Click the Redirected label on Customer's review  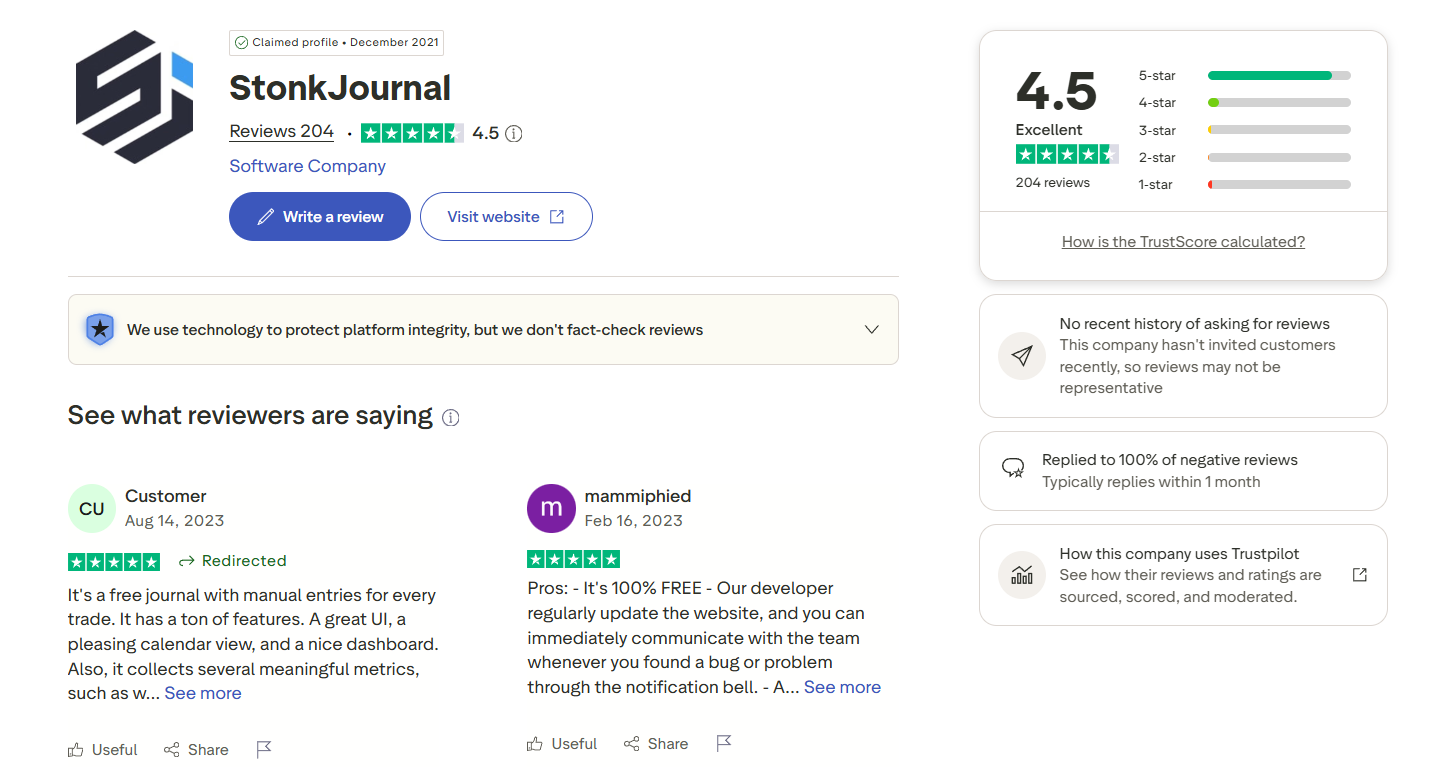coord(233,561)
